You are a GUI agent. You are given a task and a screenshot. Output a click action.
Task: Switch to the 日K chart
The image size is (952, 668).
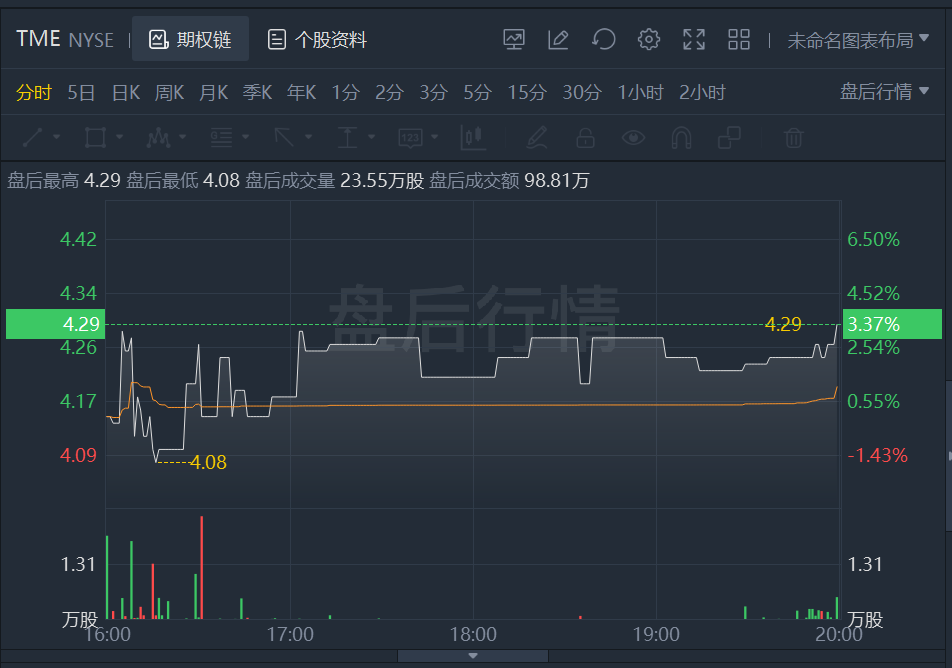click(126, 92)
